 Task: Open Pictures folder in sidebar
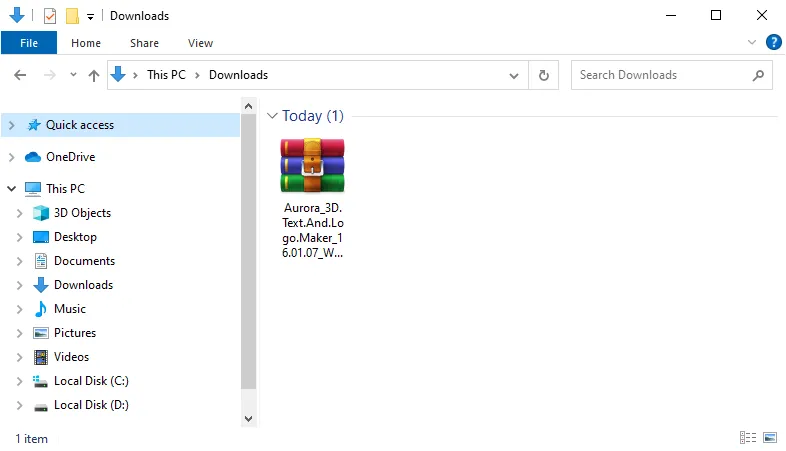pyautogui.click(x=75, y=333)
